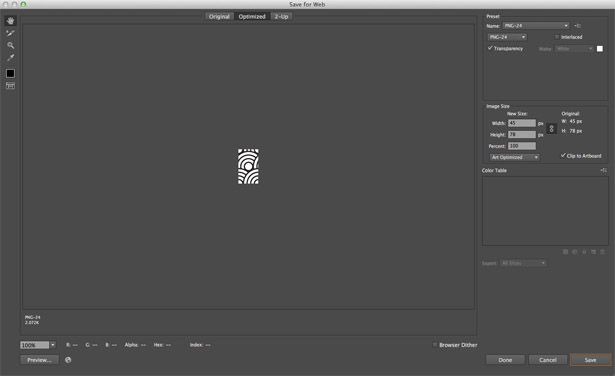This screenshot has width=615, height=376.
Task: Click the black eyedropper color swatch
Action: tap(11, 73)
